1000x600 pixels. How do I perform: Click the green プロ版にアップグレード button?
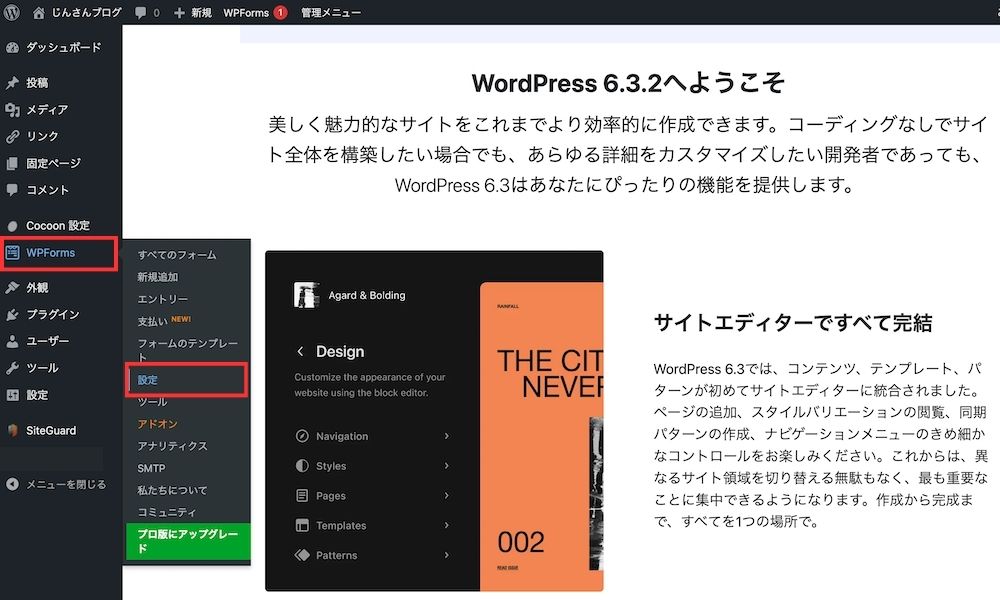pos(188,541)
